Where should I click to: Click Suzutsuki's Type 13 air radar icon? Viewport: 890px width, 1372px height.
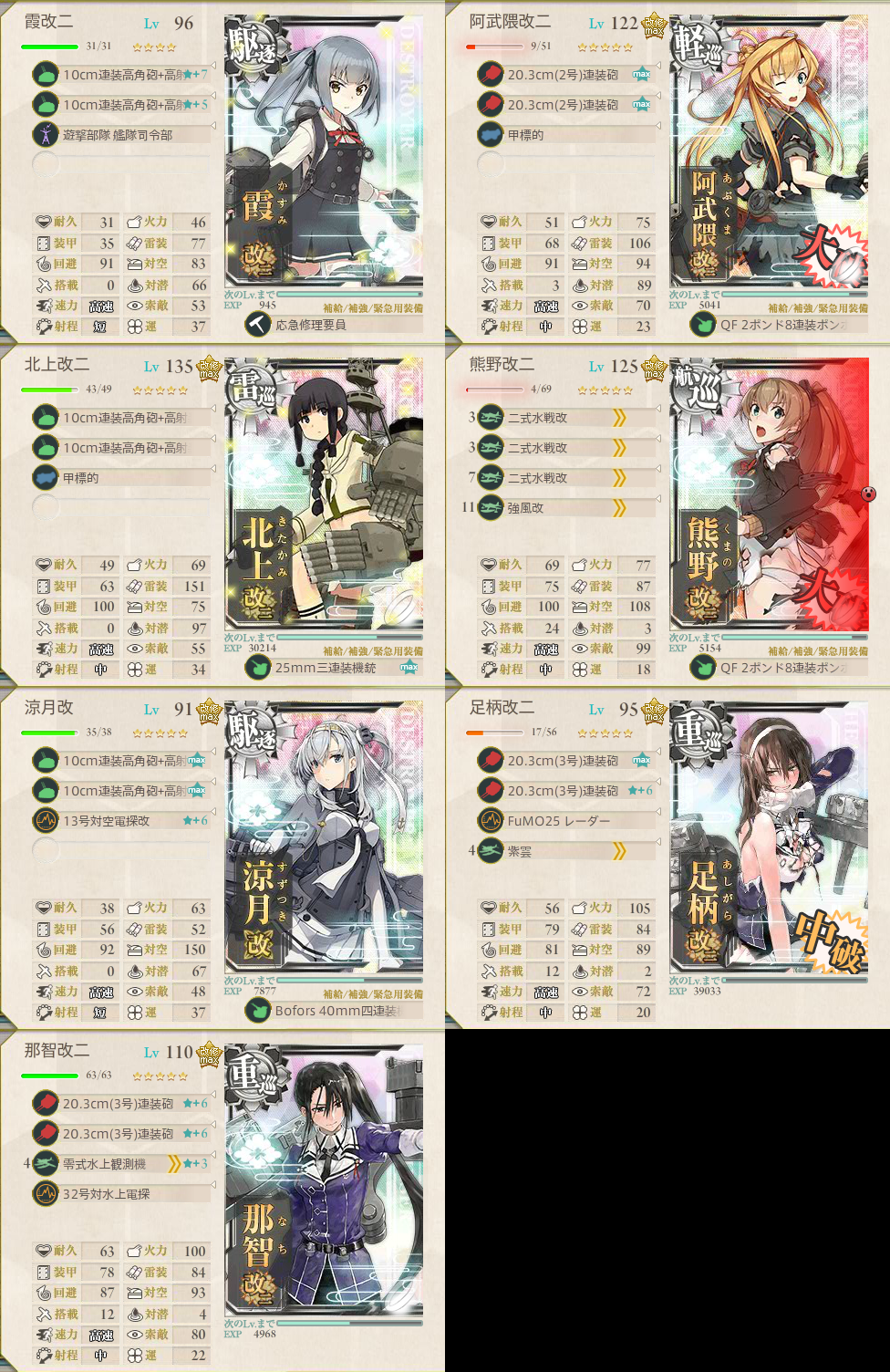point(46,820)
